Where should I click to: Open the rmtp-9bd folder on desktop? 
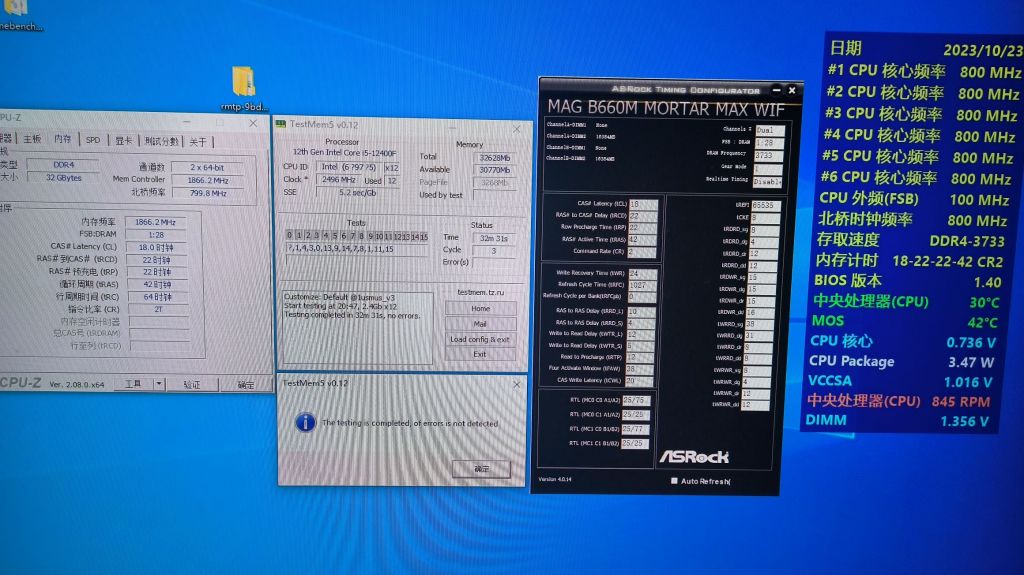tap(243, 83)
